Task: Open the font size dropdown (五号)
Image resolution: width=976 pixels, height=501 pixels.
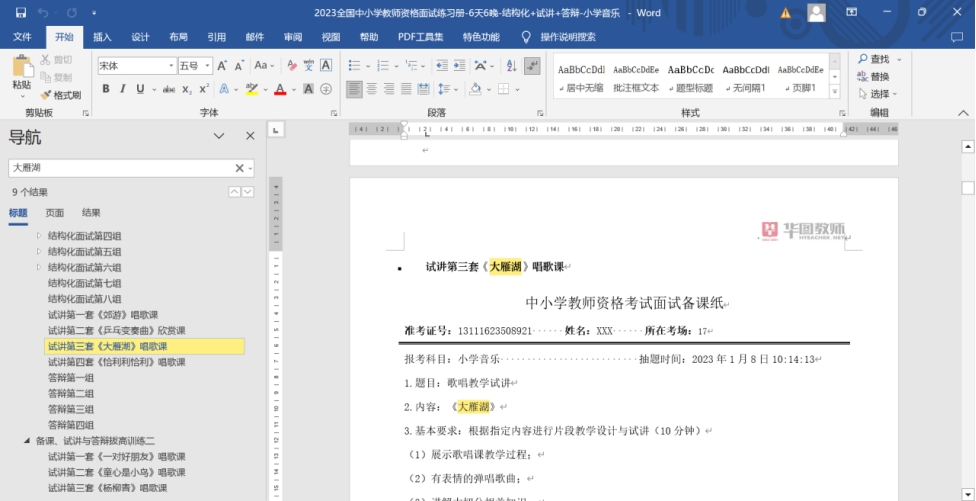Action: coord(207,65)
